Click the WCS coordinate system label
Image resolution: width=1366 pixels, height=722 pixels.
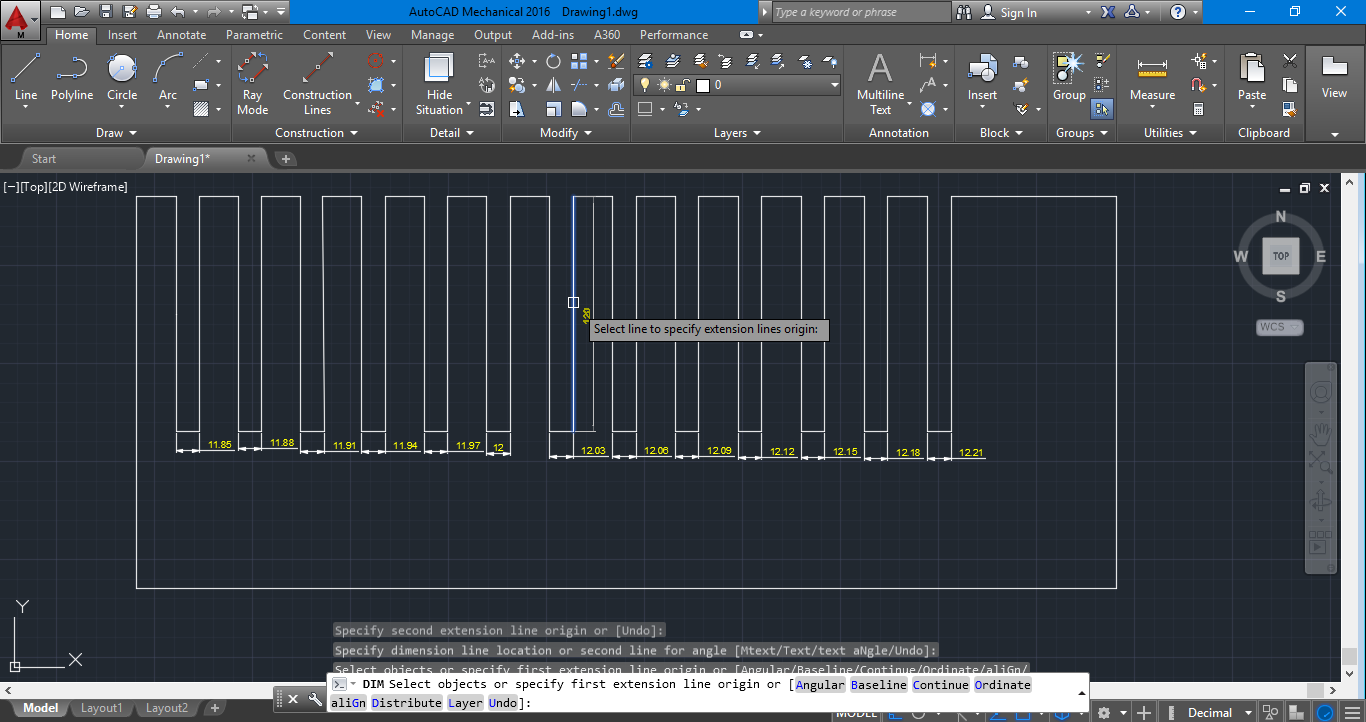(x=1279, y=327)
